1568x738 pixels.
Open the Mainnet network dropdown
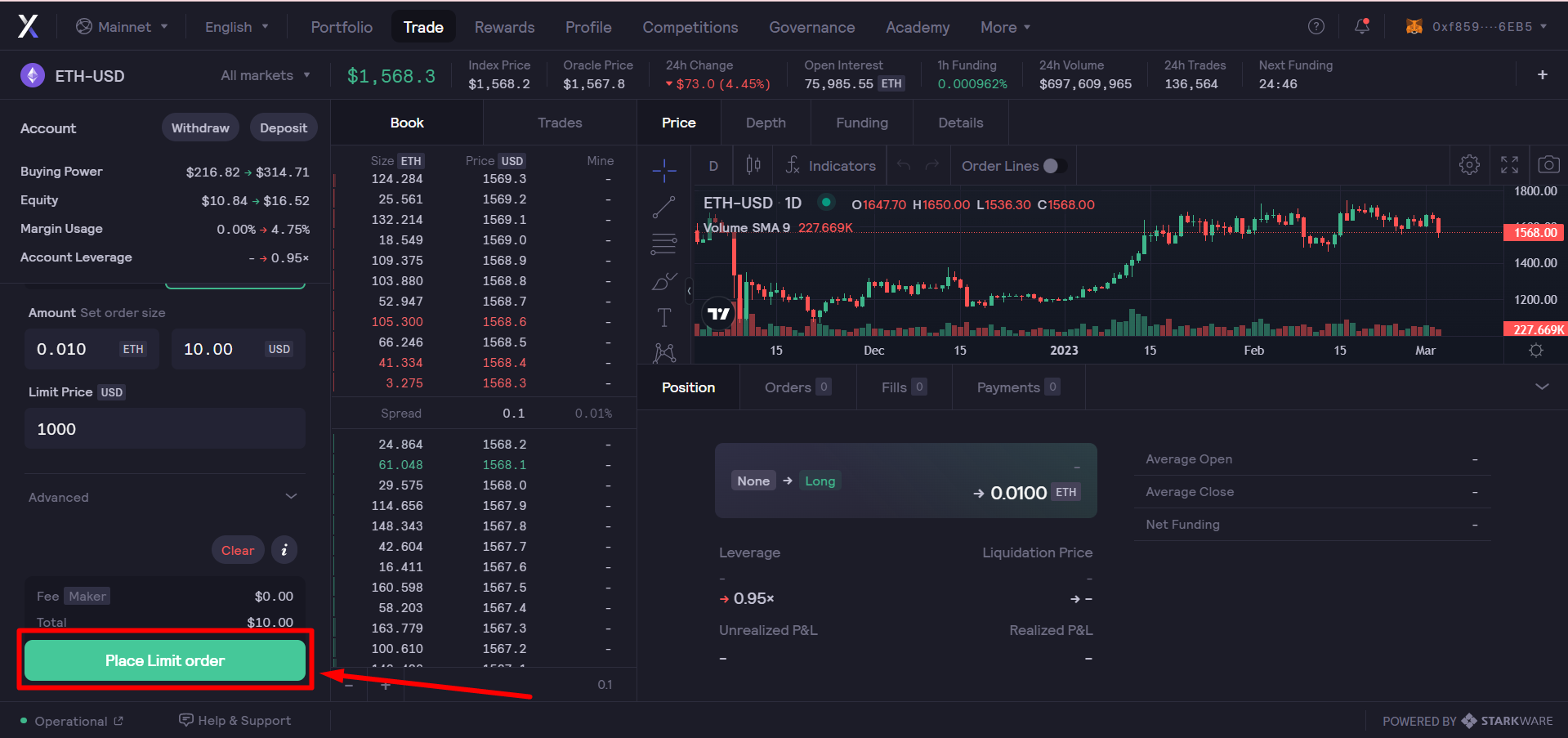[122, 27]
